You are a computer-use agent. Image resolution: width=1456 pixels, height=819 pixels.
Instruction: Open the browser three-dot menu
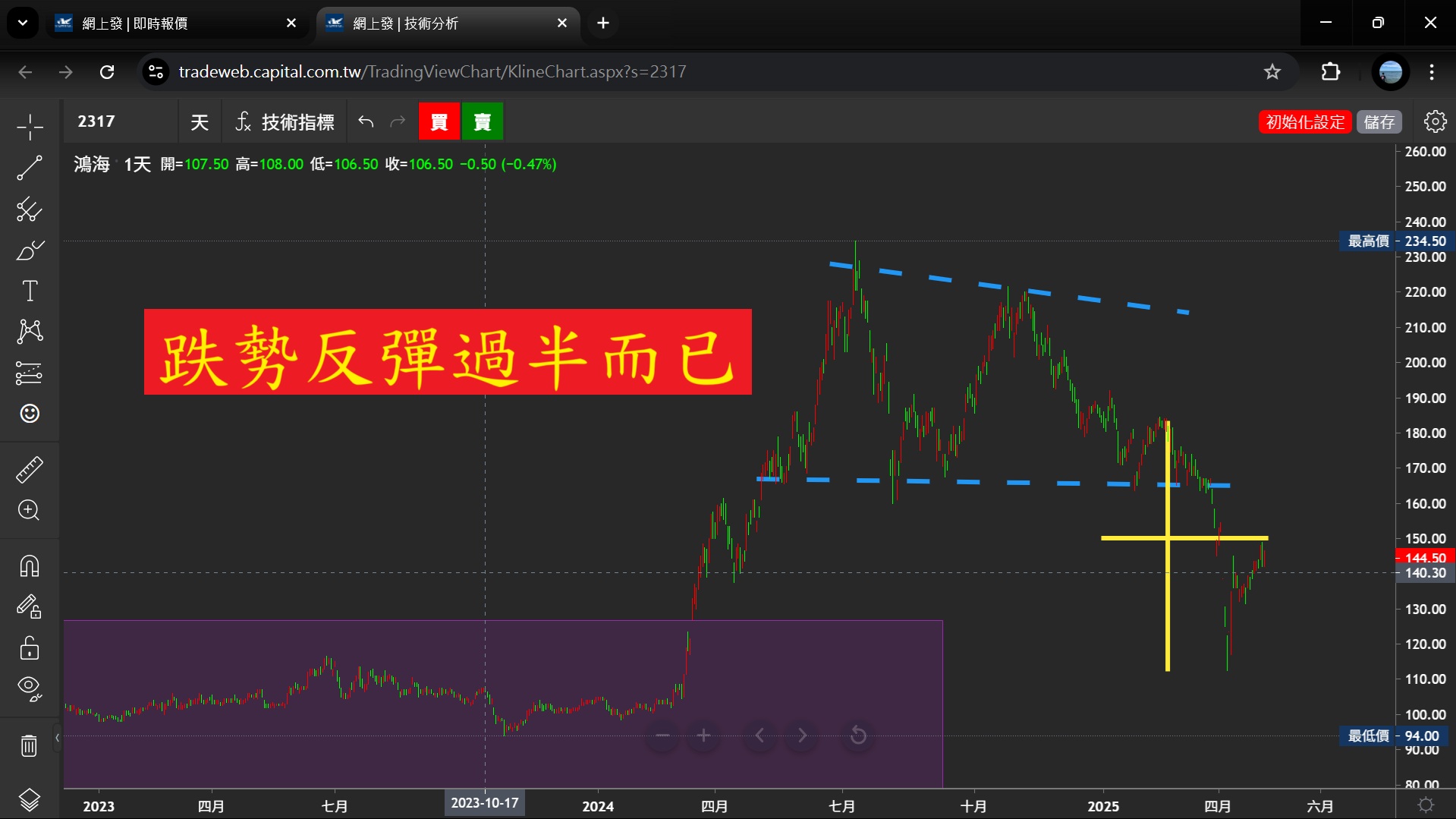[x=1432, y=71]
